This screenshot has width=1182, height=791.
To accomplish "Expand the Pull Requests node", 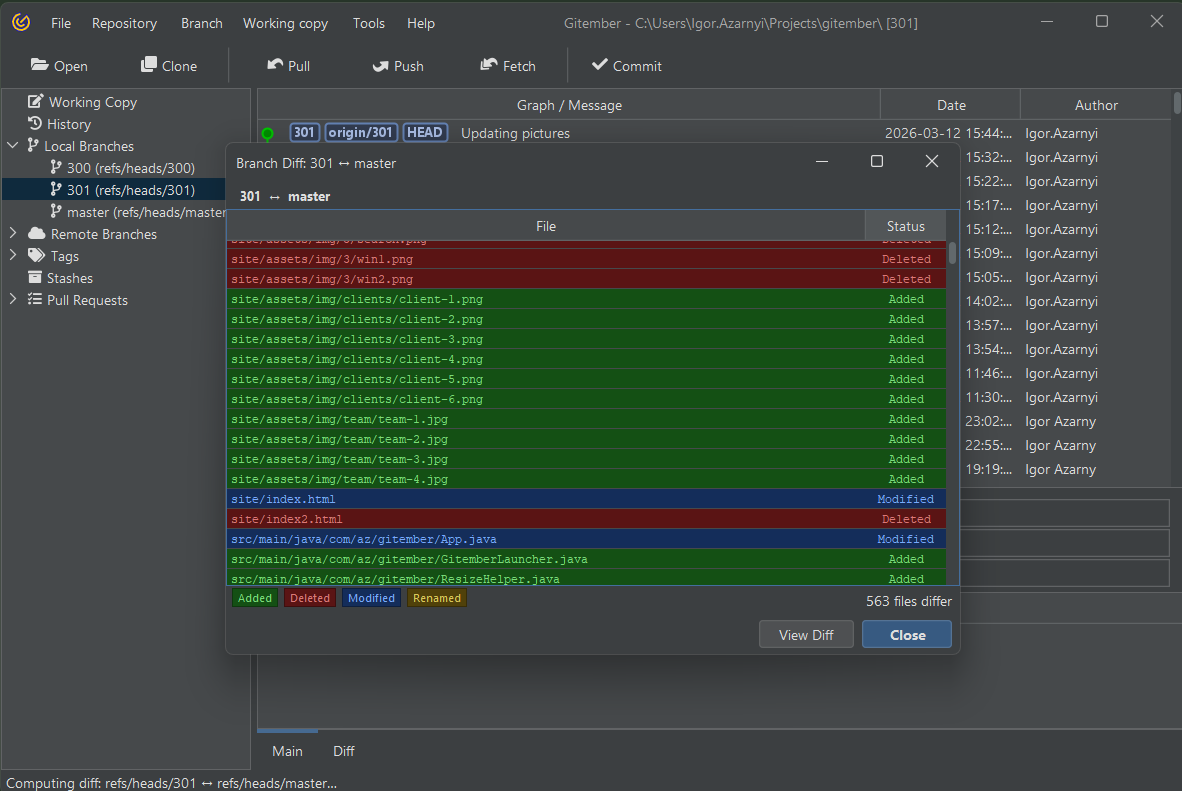I will pos(13,300).
